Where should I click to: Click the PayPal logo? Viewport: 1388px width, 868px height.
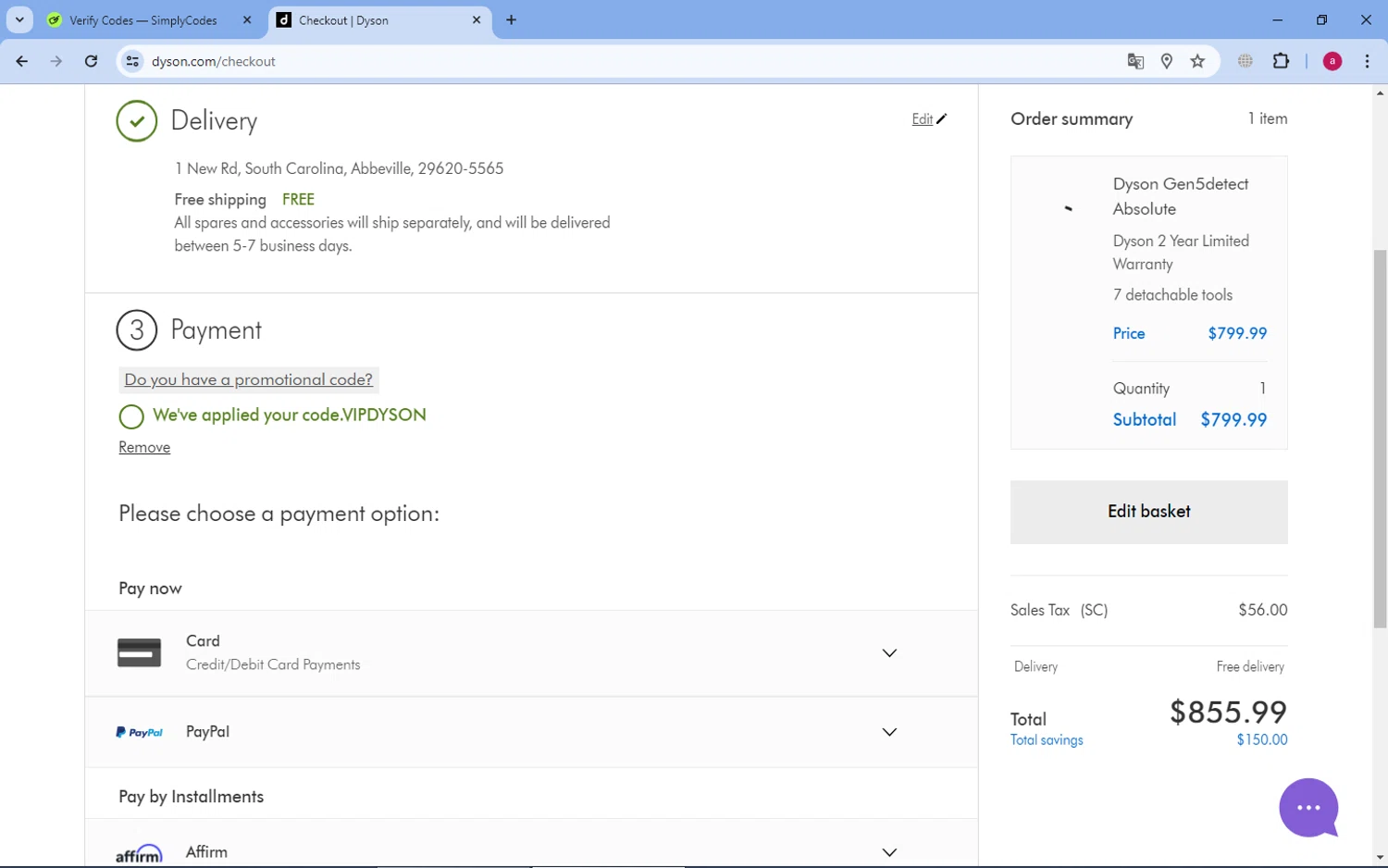(x=139, y=732)
